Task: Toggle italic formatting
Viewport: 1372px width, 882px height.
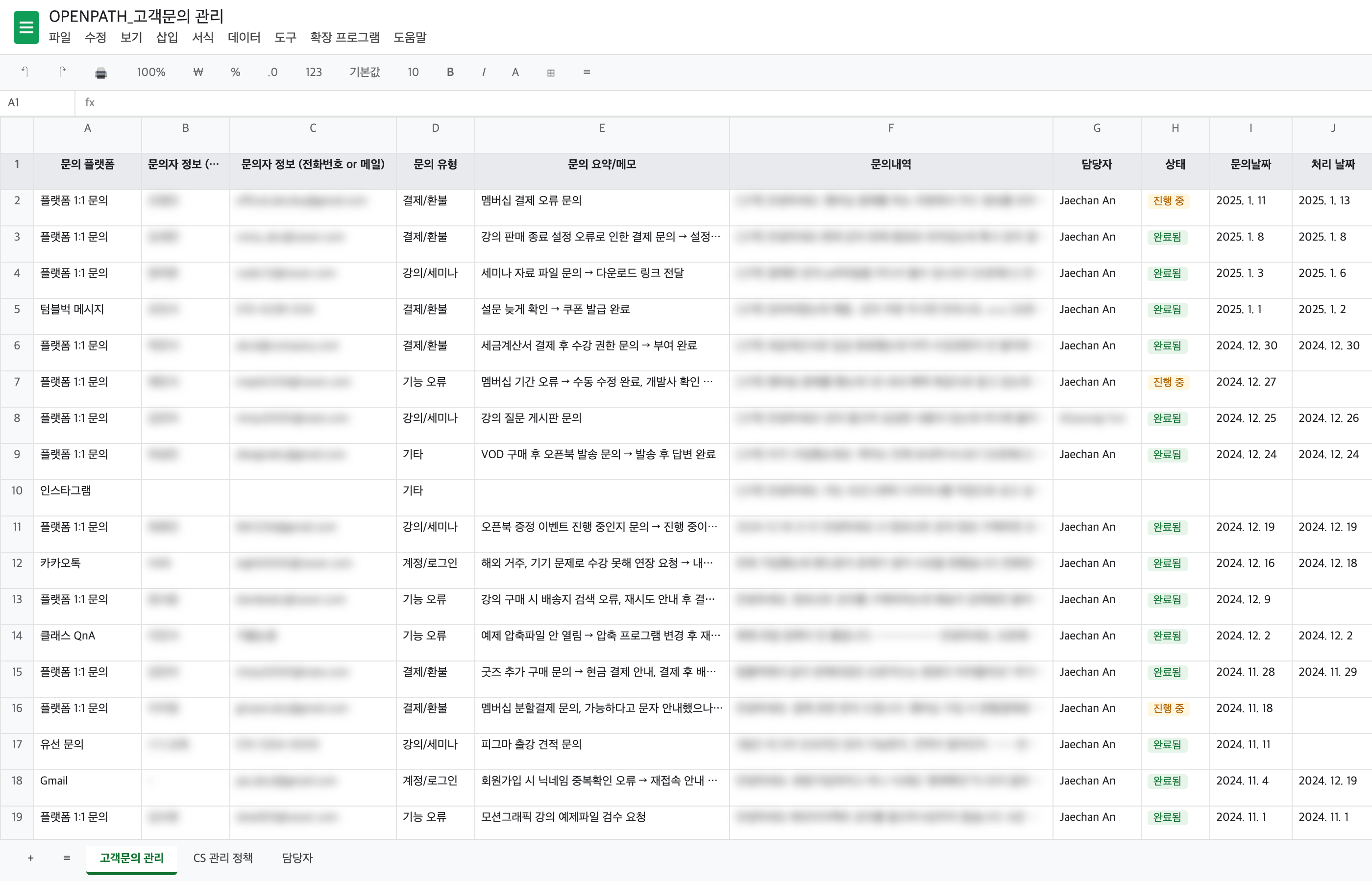Action: [x=484, y=72]
